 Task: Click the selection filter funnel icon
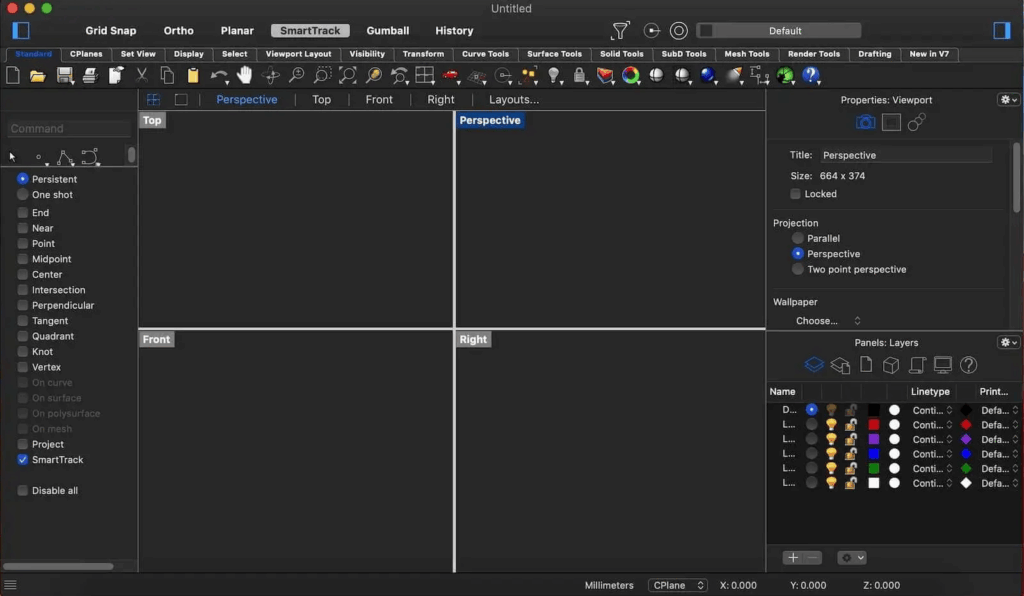[621, 31]
